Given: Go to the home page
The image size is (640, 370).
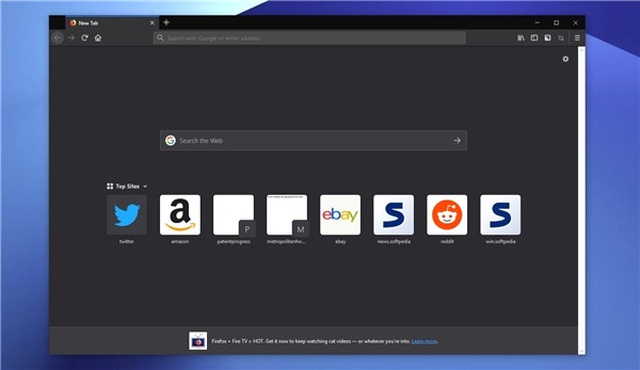Looking at the screenshot, I should pyautogui.click(x=98, y=38).
